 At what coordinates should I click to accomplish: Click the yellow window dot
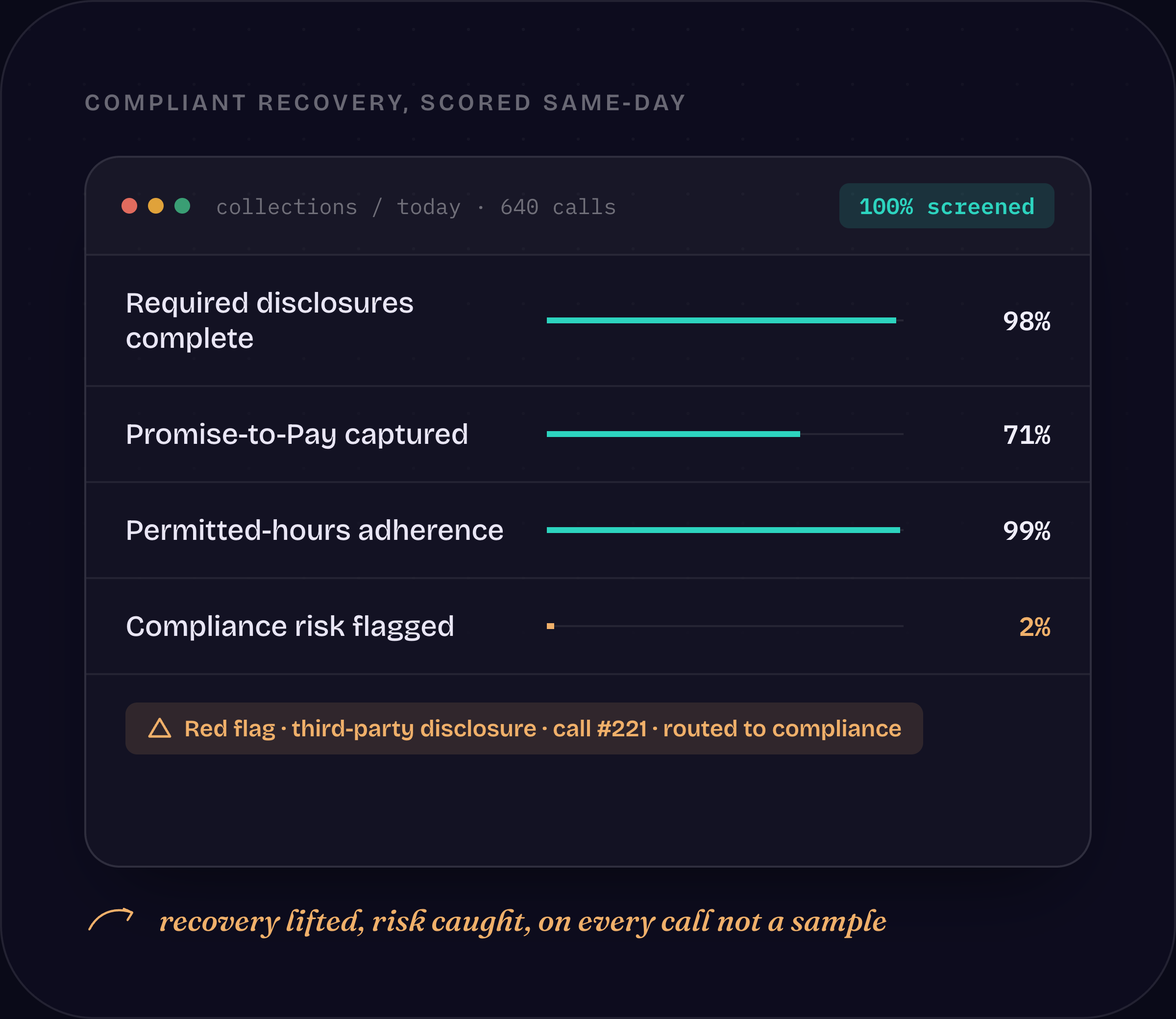156,206
